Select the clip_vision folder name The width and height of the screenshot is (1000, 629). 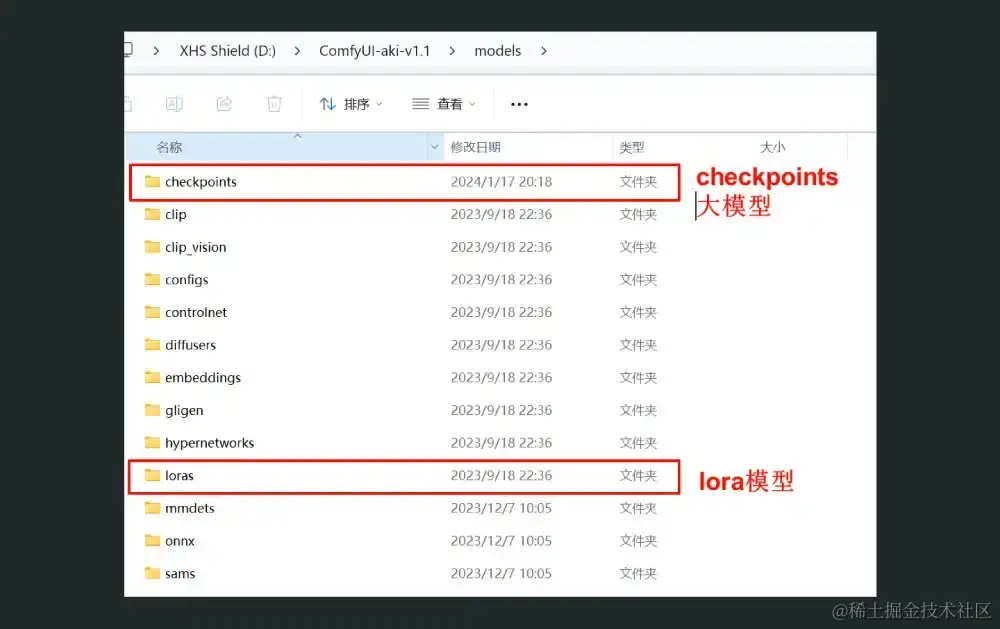[196, 247]
